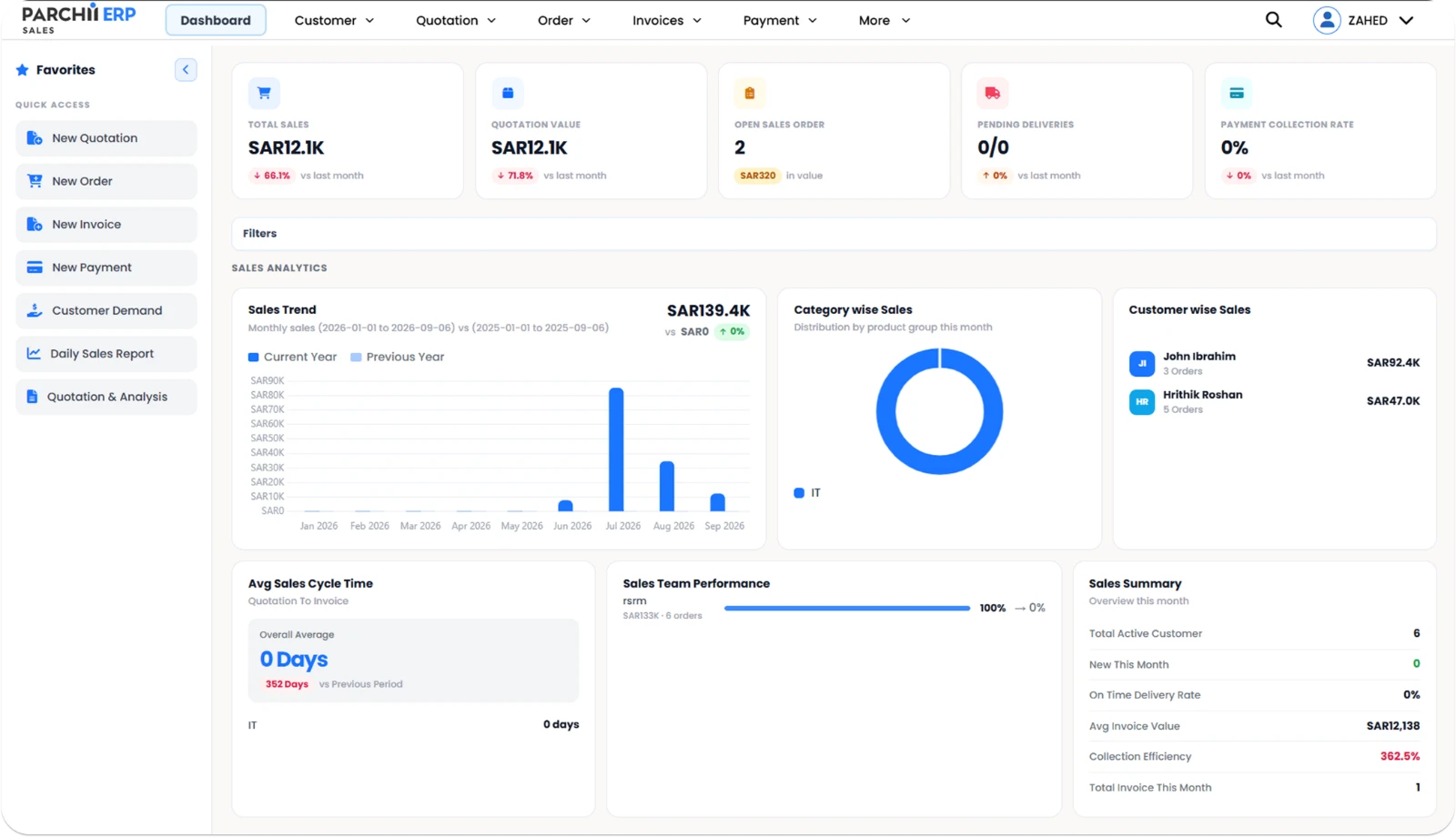
Task: Open the Daily Sales Report
Action: pos(106,354)
